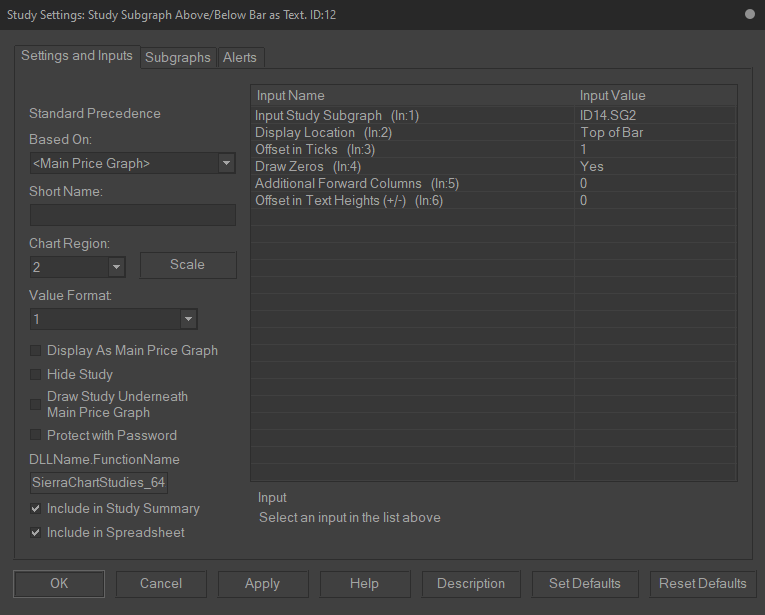Open the study Description
Screen dimensions: 765x615
click(471, 584)
